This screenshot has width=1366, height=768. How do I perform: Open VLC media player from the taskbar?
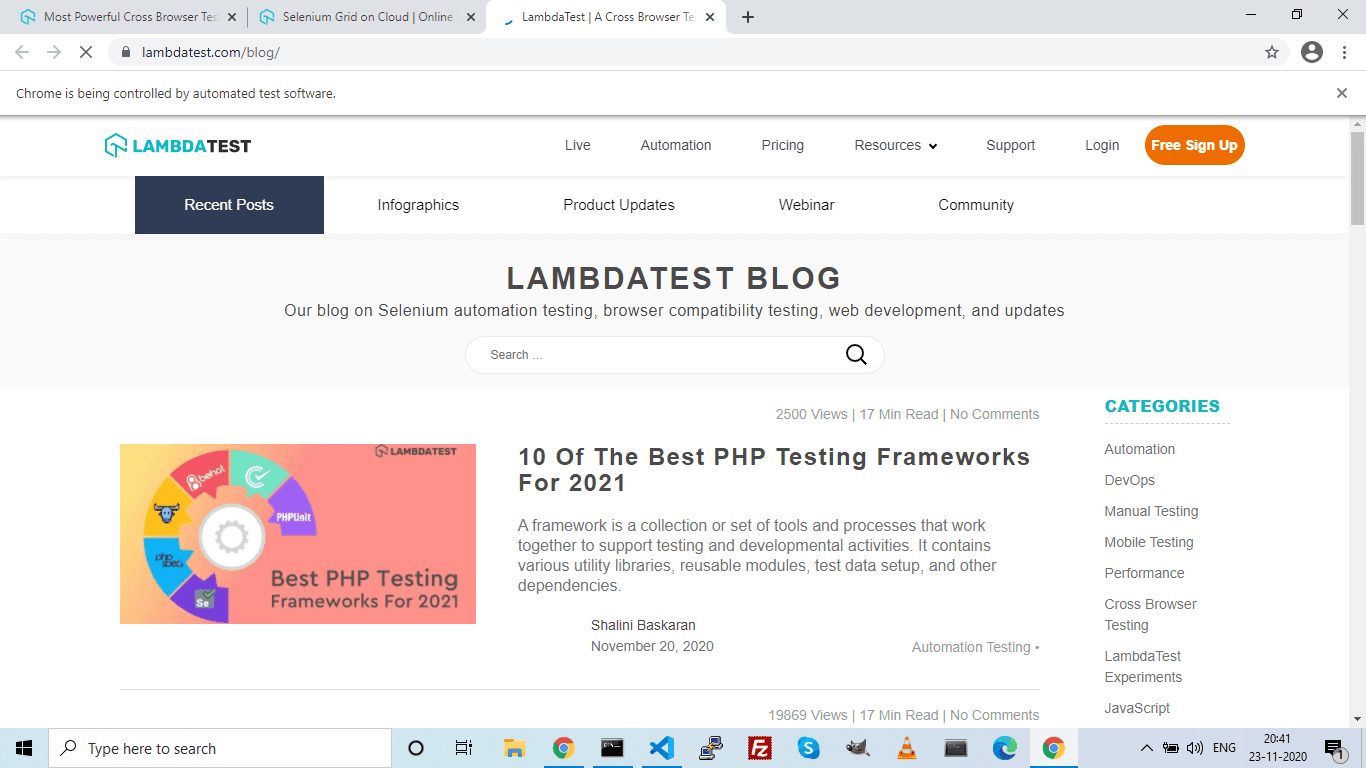907,748
